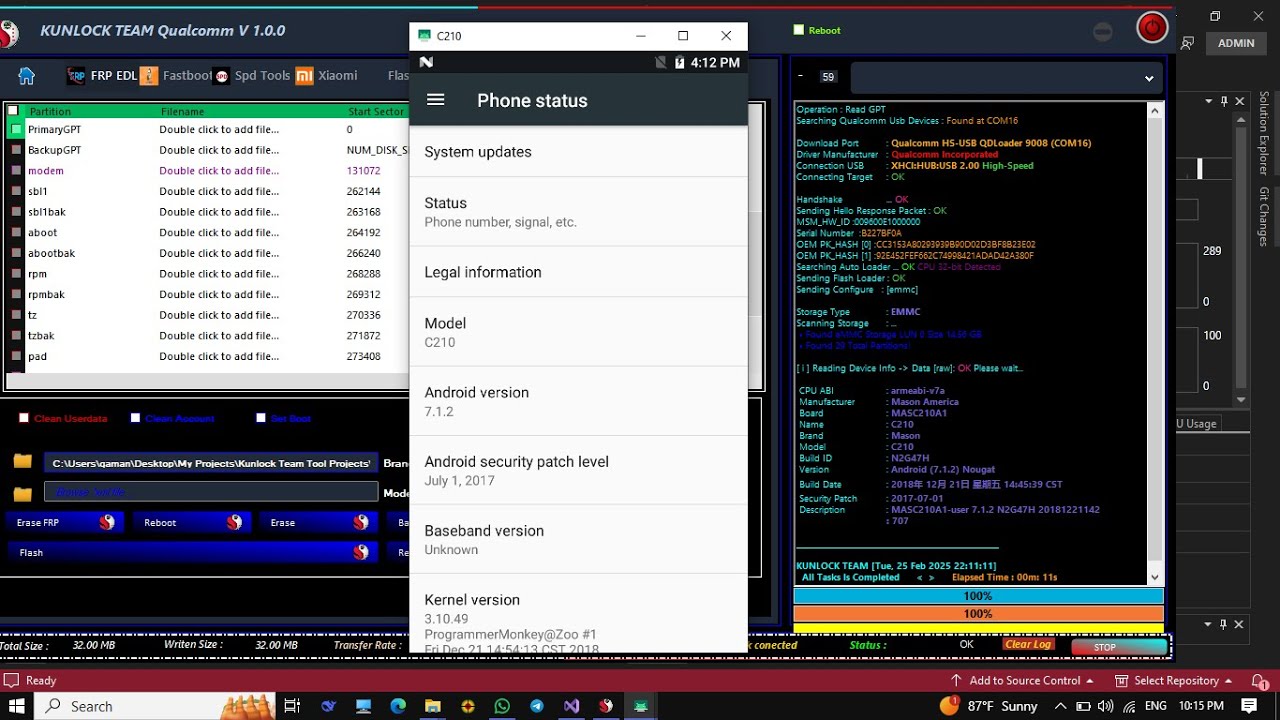Click the Reboot button beside Erase FRP
This screenshot has width=1280, height=720.
(191, 522)
